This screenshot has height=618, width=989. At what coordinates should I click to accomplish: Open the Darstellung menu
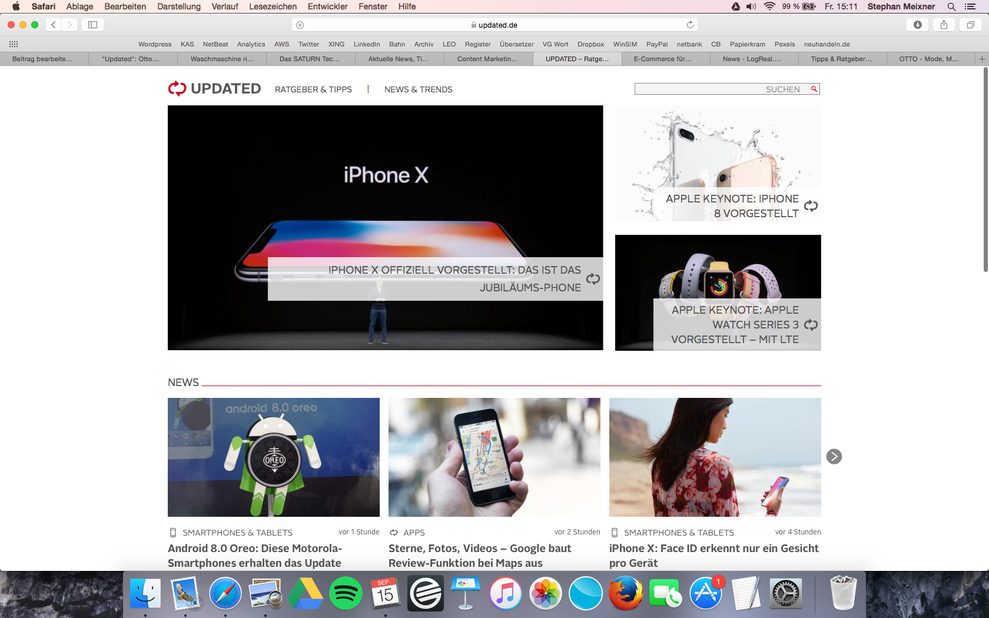coord(178,6)
